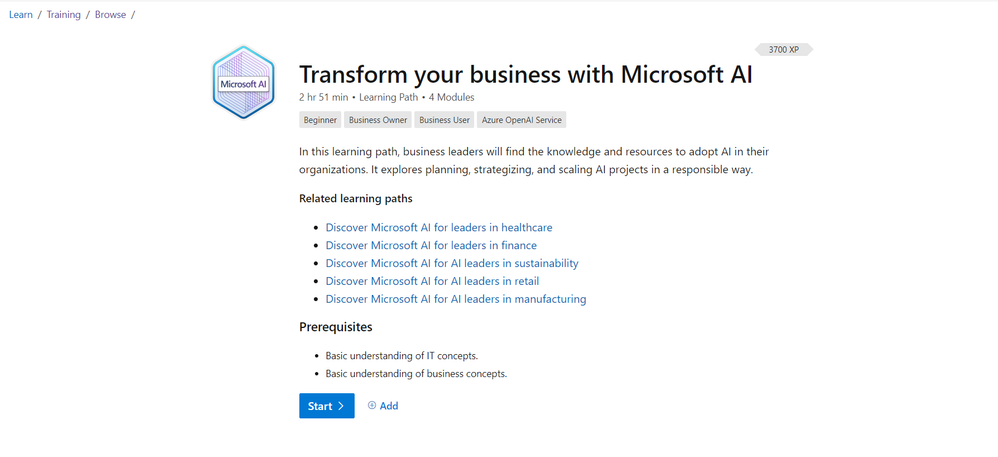Follow the AI leaders in retail link
This screenshot has width=998, height=457.
pyautogui.click(x=432, y=281)
